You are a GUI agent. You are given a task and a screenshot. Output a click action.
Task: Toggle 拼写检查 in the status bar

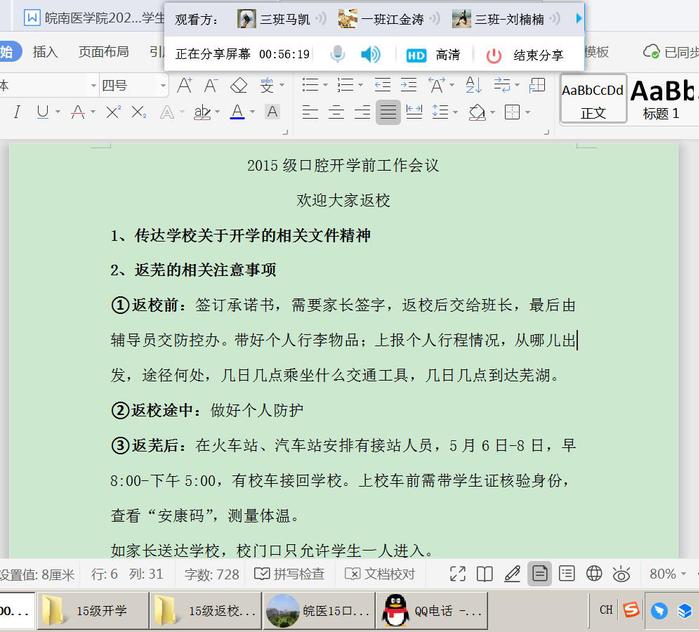point(289,574)
